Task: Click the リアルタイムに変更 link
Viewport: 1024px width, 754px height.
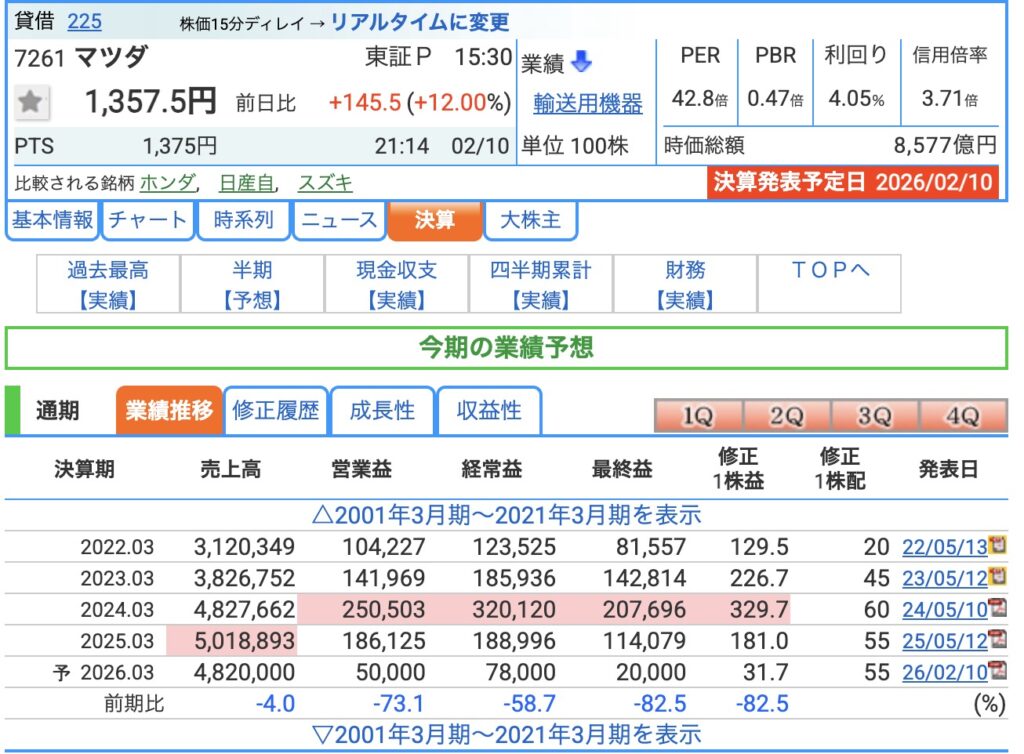Action: click(x=419, y=22)
